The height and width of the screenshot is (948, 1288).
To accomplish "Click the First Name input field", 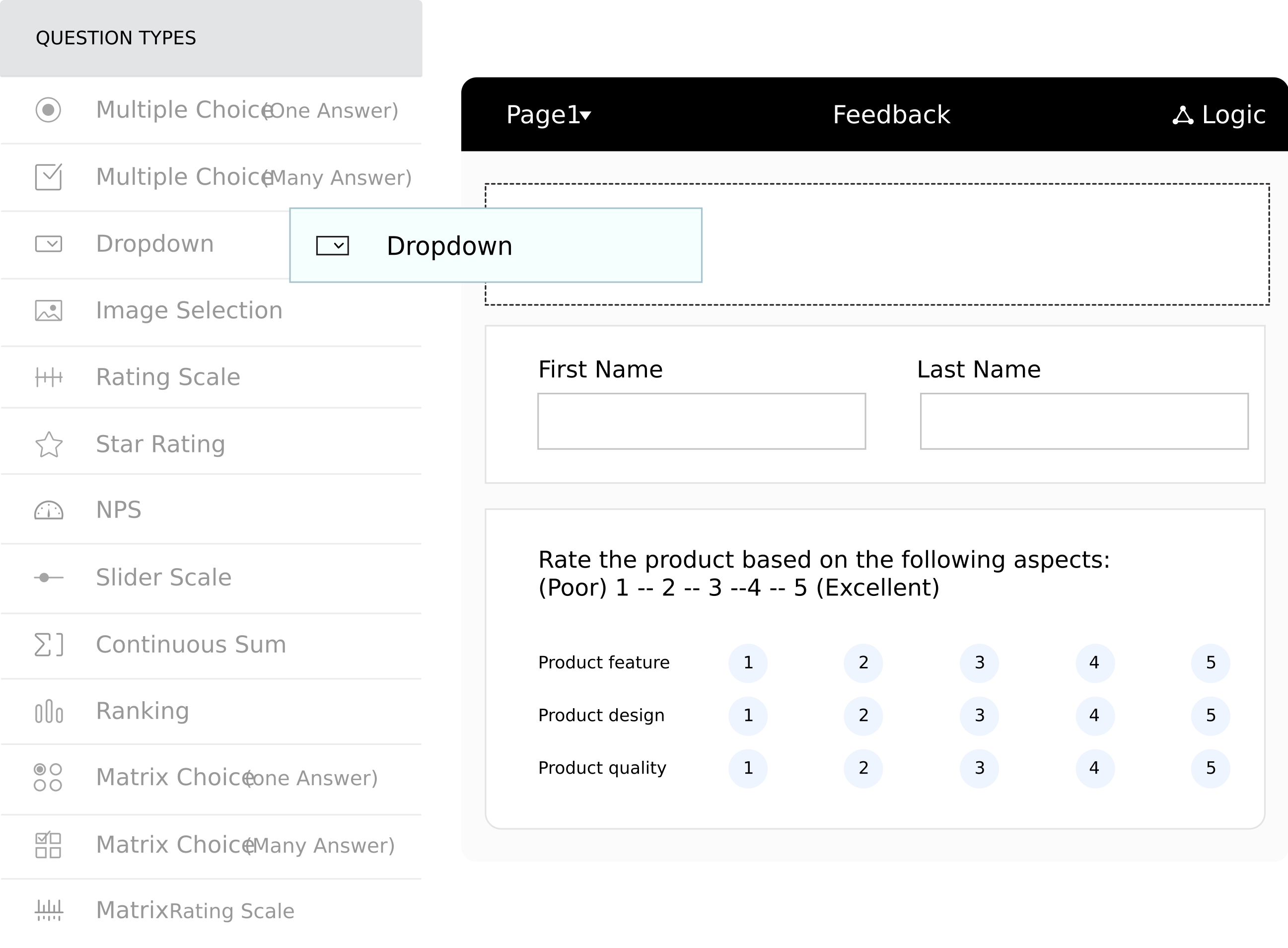I will [701, 421].
